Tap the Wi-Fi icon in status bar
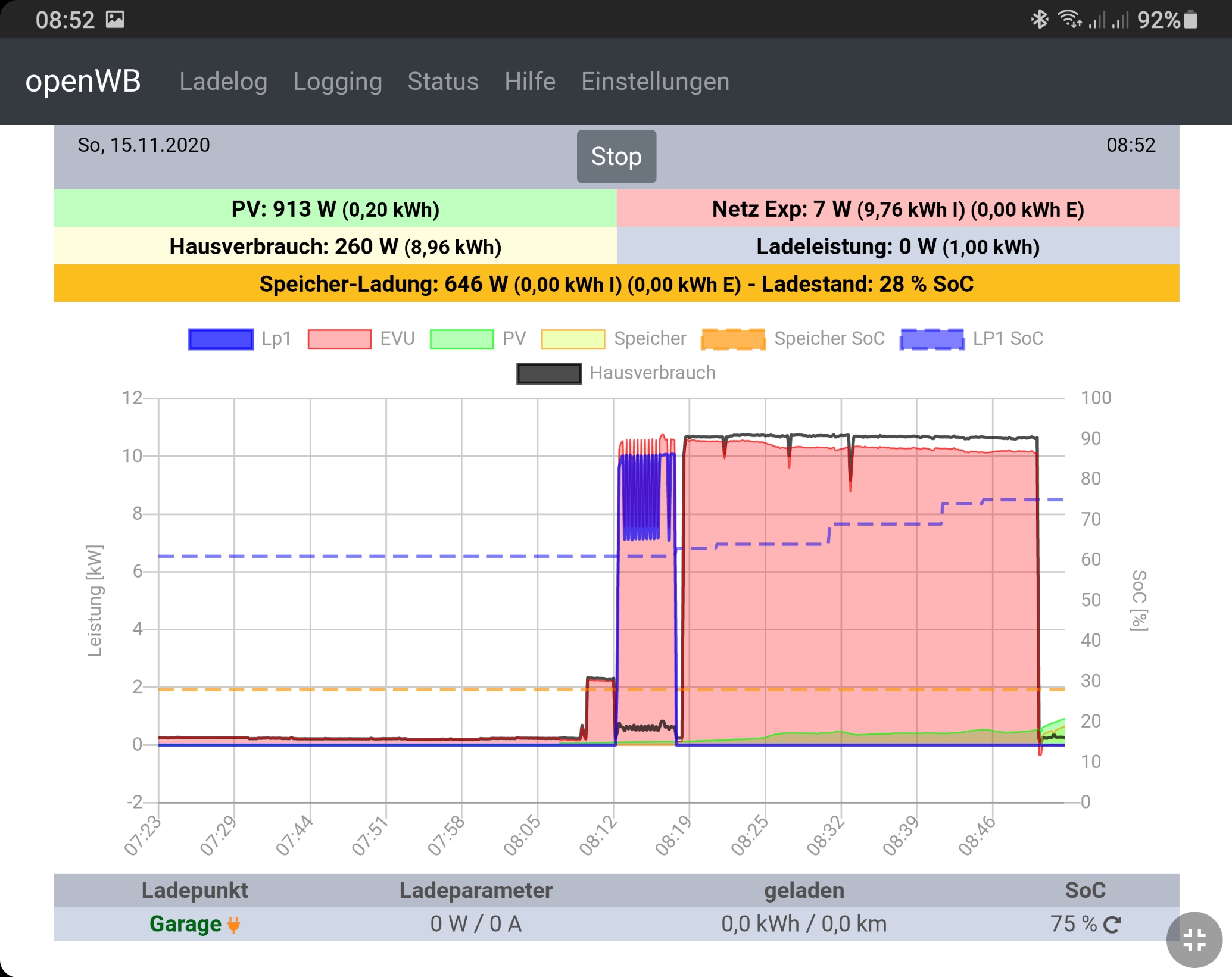 point(1069,20)
